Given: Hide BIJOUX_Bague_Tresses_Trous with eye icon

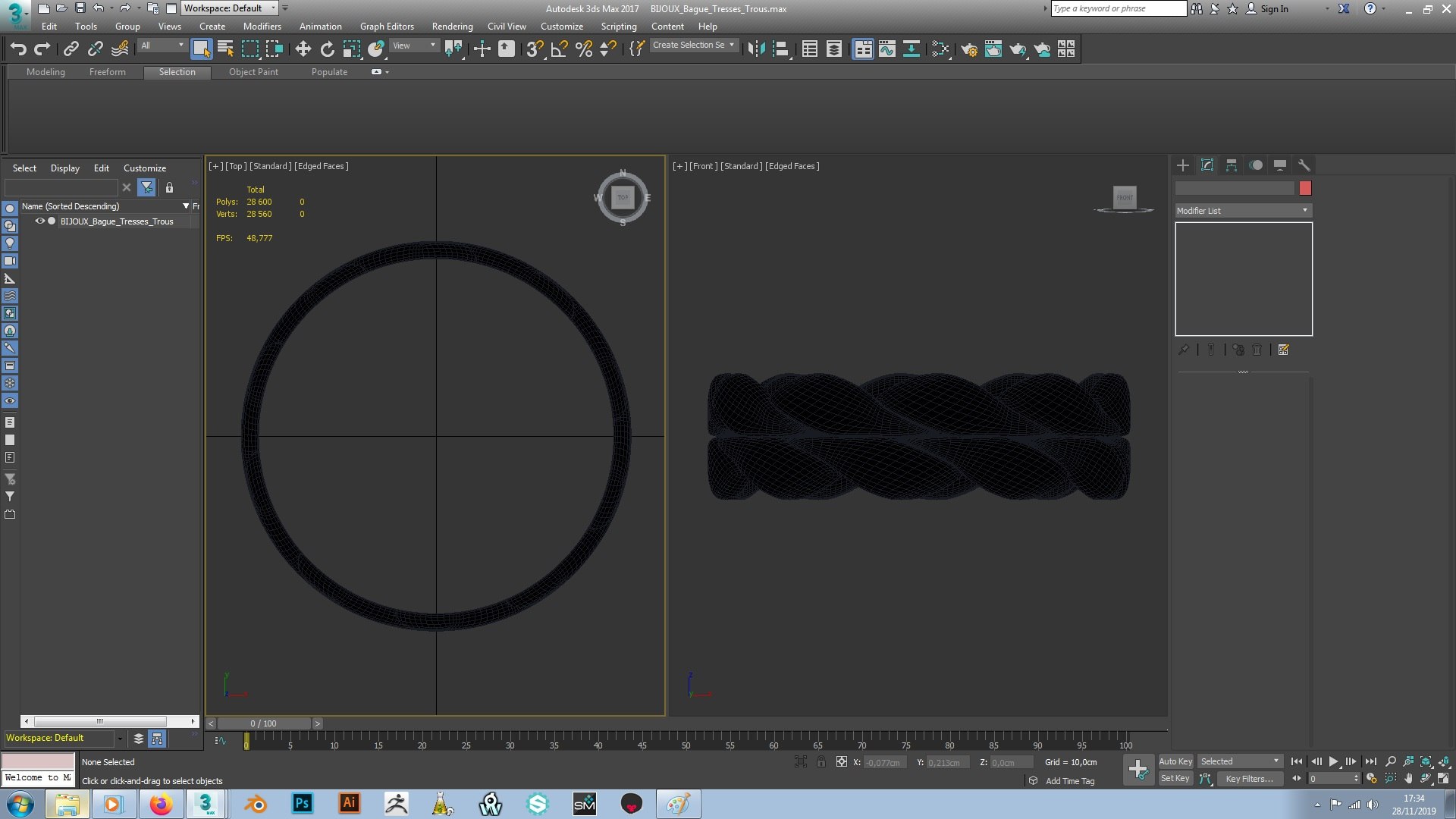Looking at the screenshot, I should [x=40, y=221].
